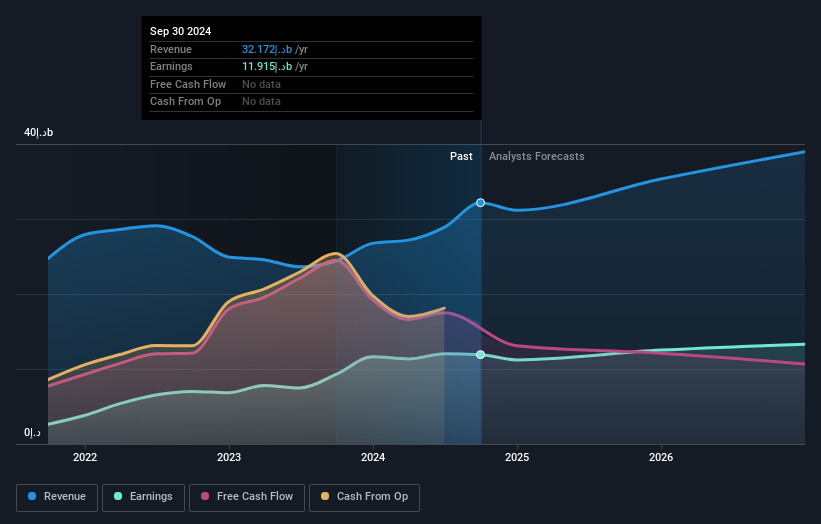The width and height of the screenshot is (821, 524).
Task: Click the 2024 x-axis label
Action: click(x=373, y=458)
